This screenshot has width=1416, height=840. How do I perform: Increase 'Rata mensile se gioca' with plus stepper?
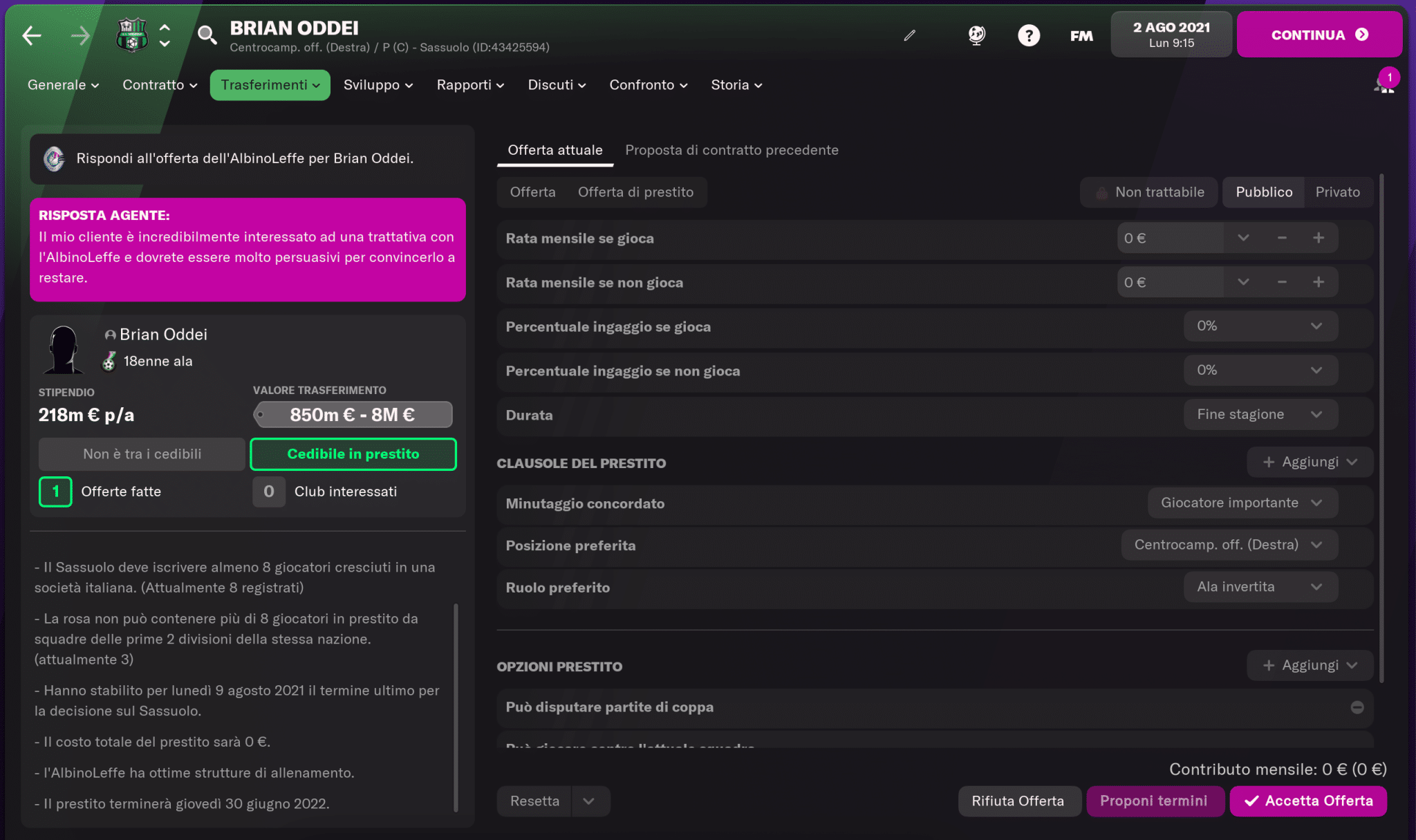1318,237
